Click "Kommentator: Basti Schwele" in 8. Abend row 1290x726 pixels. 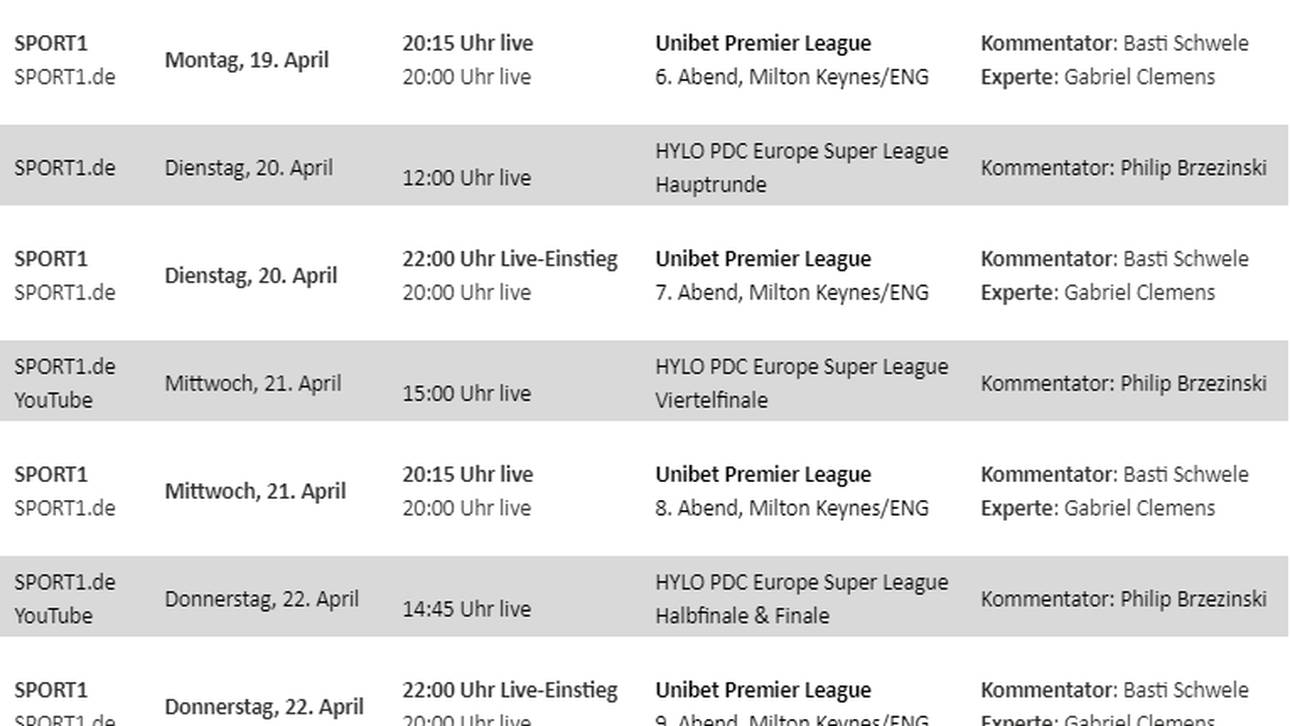(1114, 474)
